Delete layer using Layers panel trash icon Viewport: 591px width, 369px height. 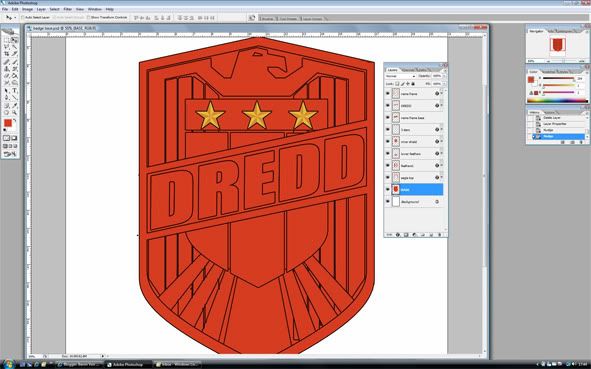pyautogui.click(x=439, y=234)
